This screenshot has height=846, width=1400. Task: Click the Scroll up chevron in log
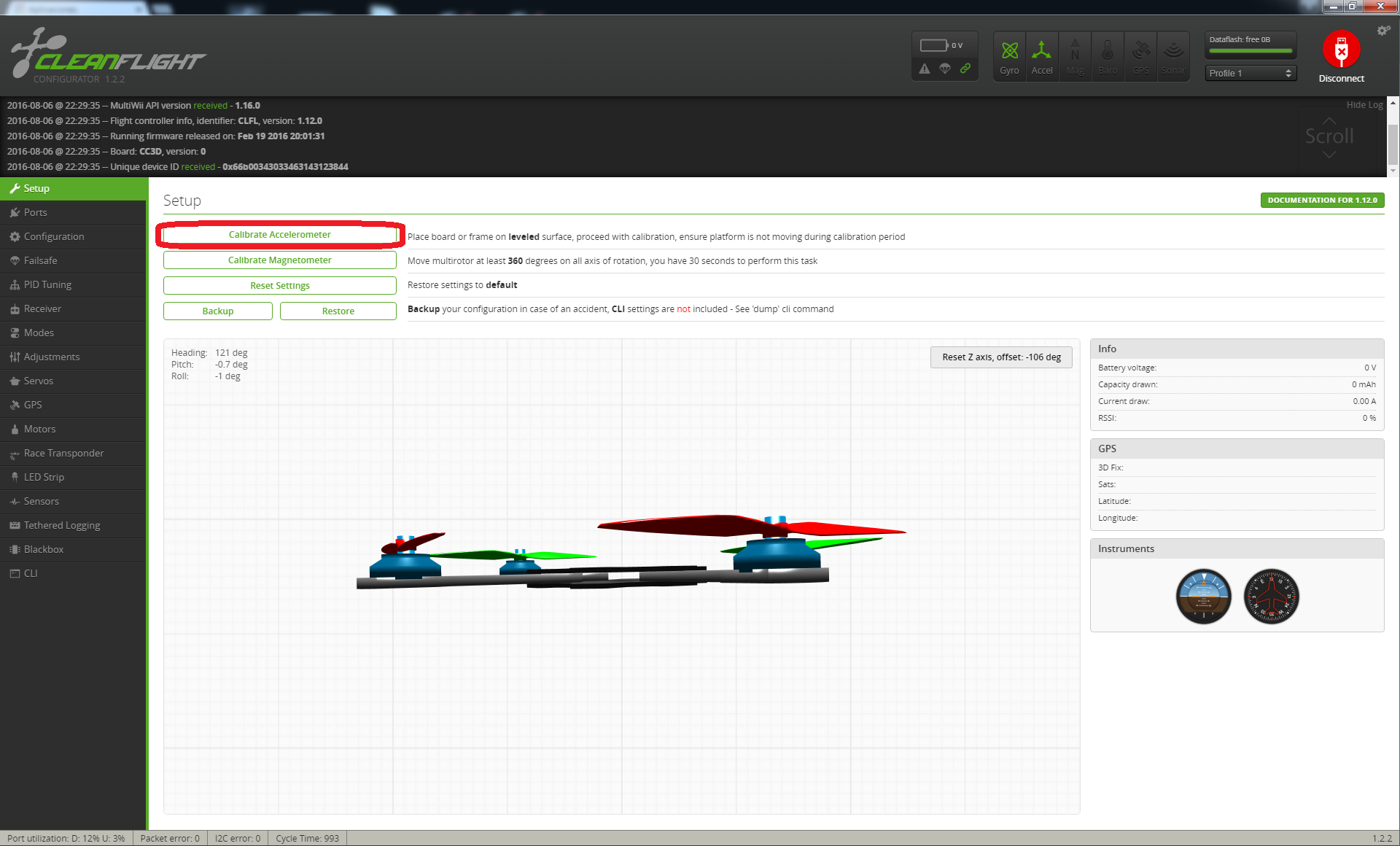[x=1329, y=120]
